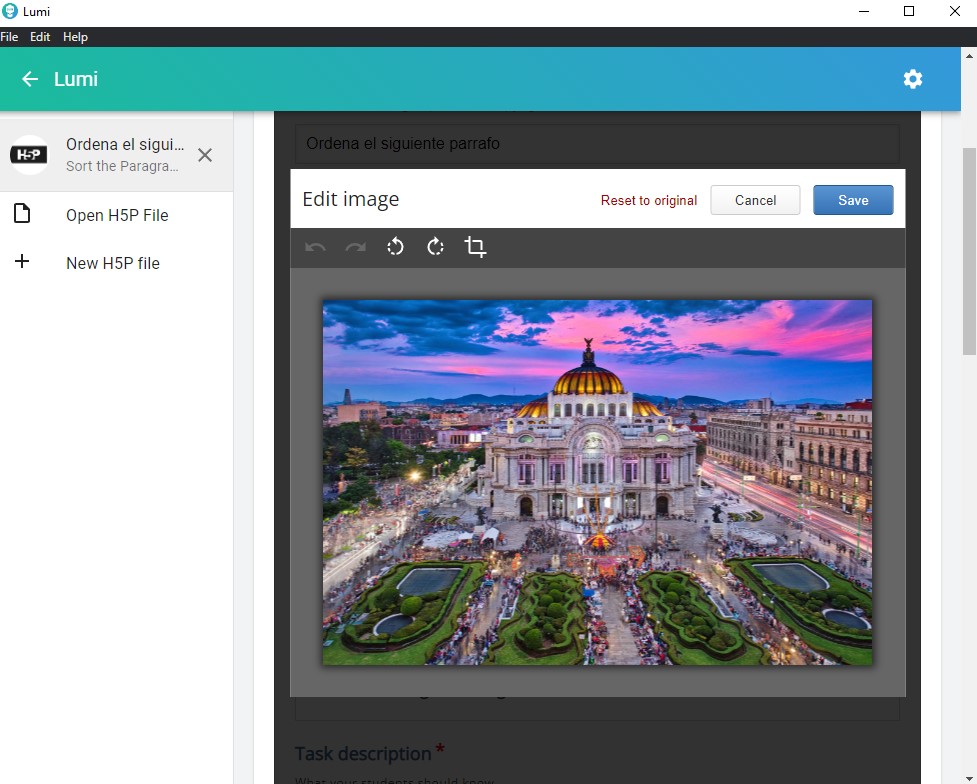The height and width of the screenshot is (784, 977).
Task: Click Reset to original link
Action: click(648, 201)
